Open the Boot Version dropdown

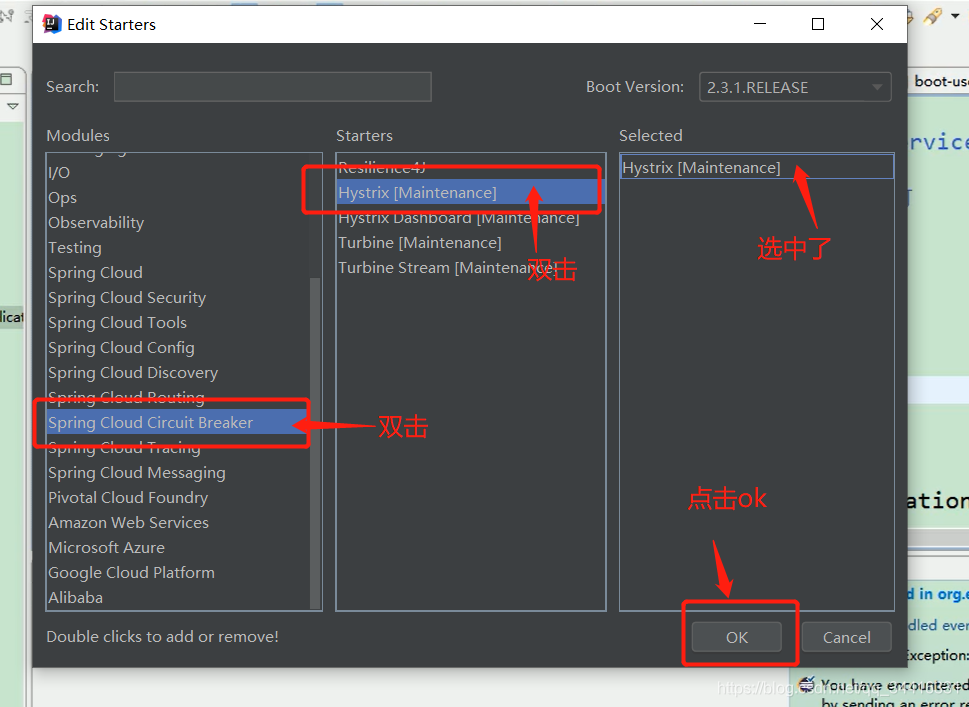coord(795,87)
